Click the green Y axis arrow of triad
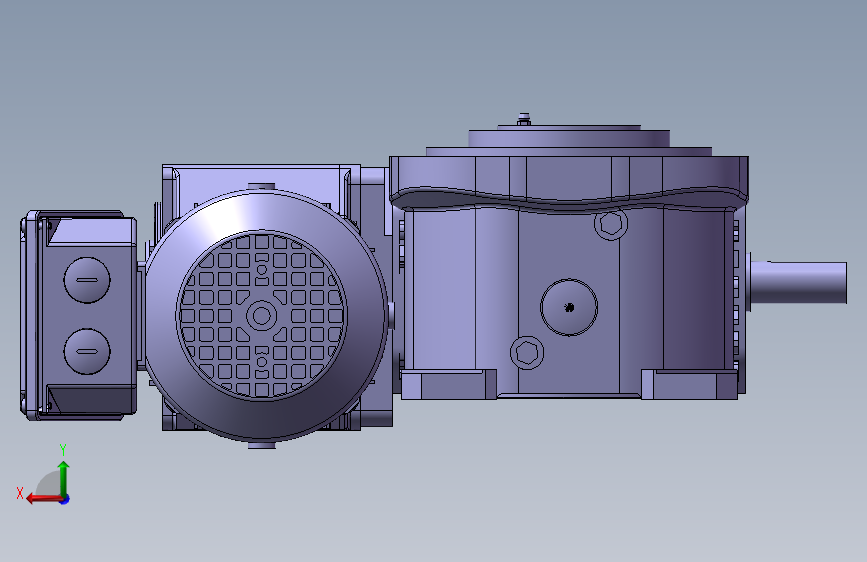Image resolution: width=867 pixels, height=562 pixels. pyautogui.click(x=64, y=478)
